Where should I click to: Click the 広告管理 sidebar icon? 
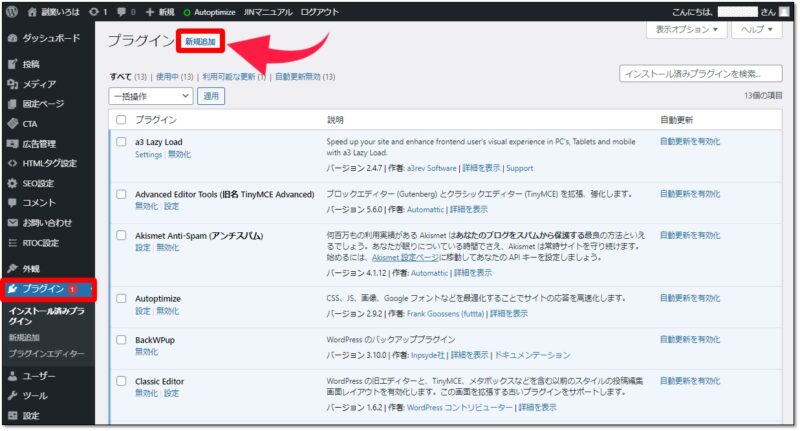tap(13, 144)
